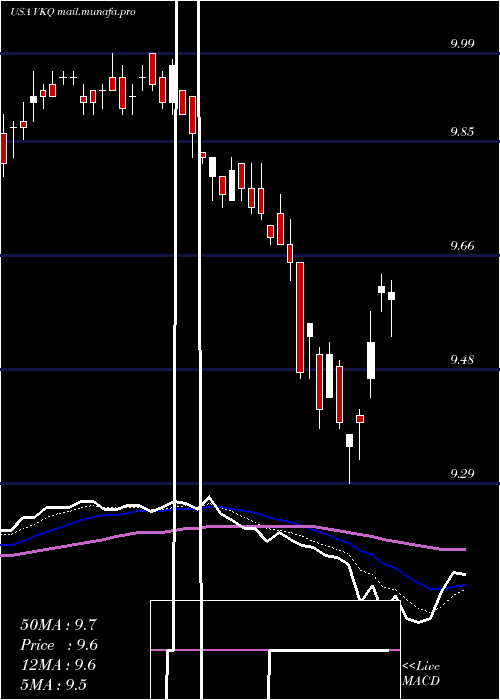Screen dimensions: 500x700
Task: Click the pink 50MA line's flat right end
Action: [x=453, y=550]
